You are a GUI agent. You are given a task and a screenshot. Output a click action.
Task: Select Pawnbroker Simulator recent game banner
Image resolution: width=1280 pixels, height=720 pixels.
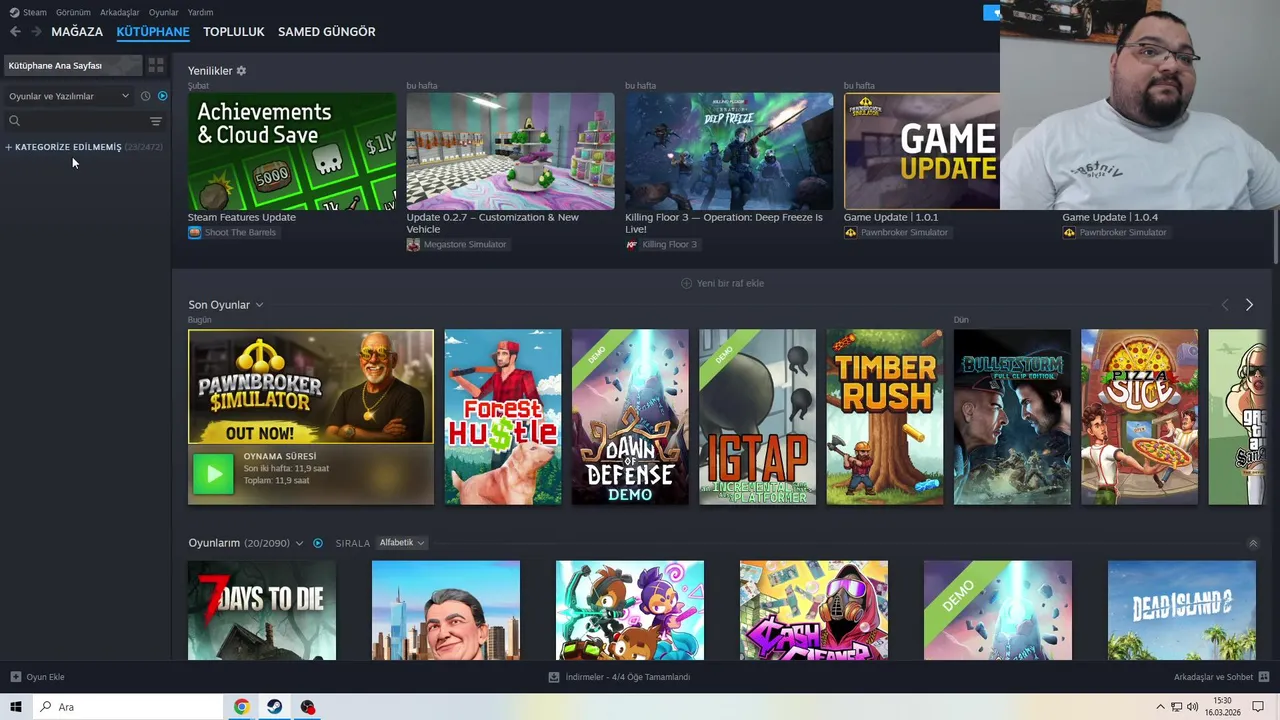point(311,387)
